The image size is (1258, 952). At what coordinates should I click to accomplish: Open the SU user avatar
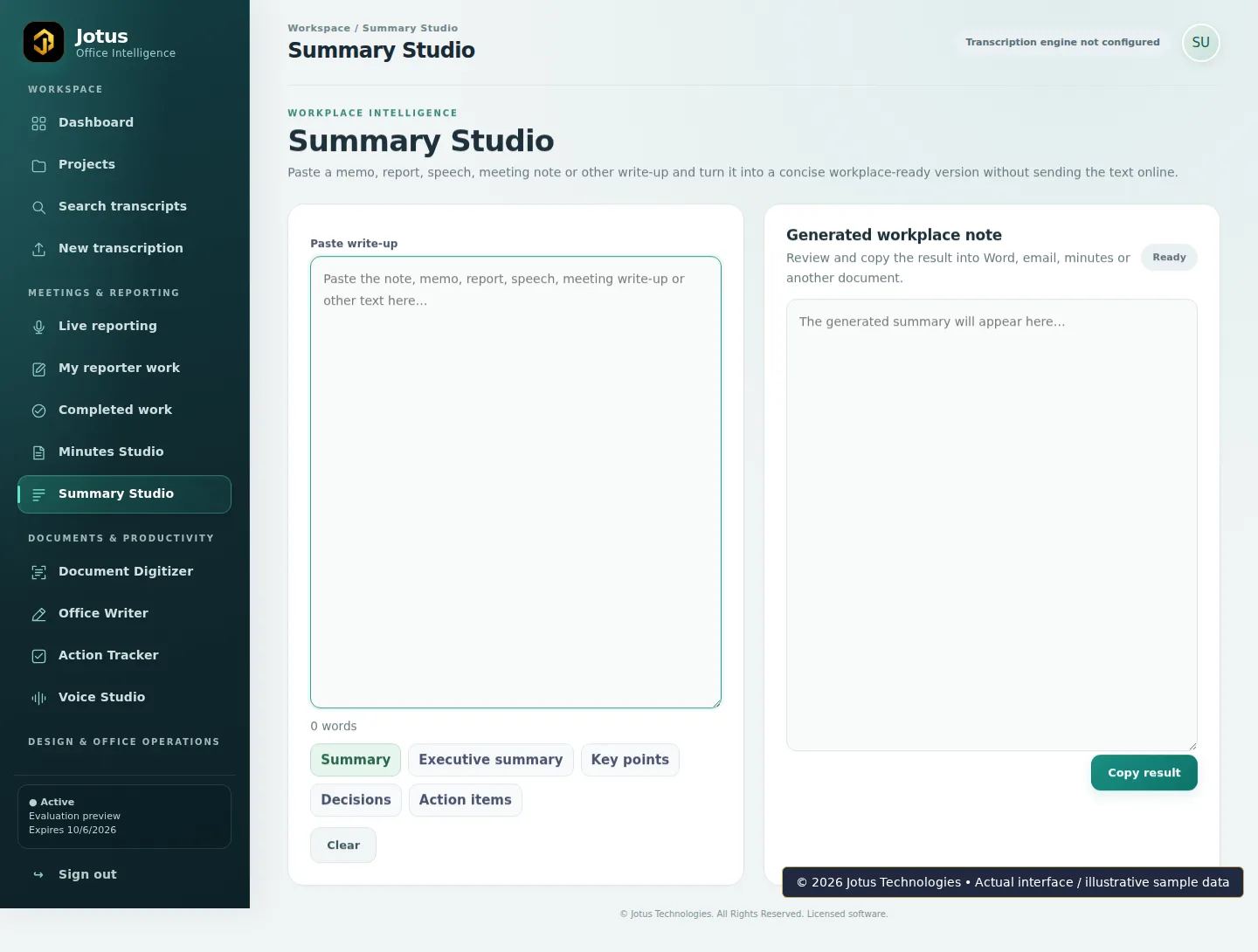pos(1200,43)
